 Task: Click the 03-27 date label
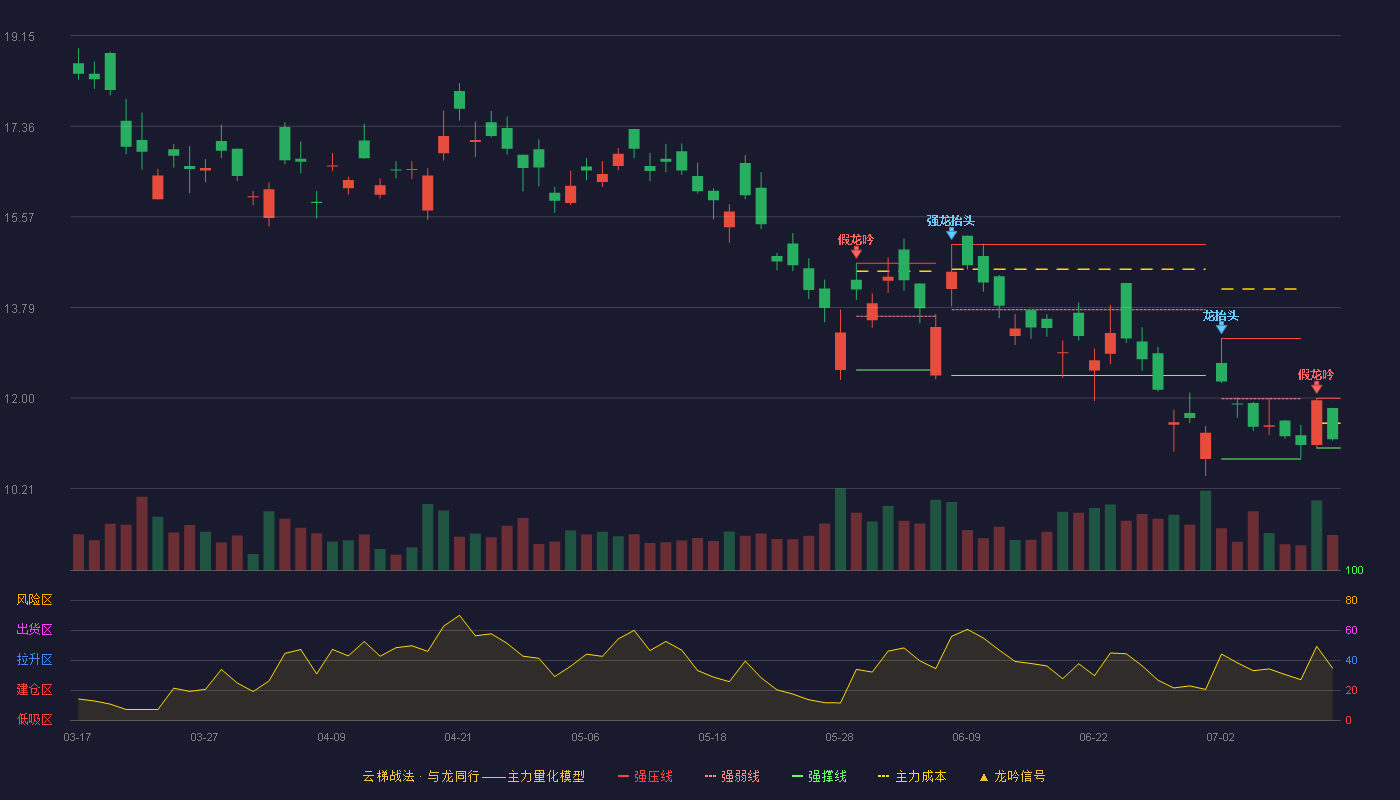coord(204,737)
